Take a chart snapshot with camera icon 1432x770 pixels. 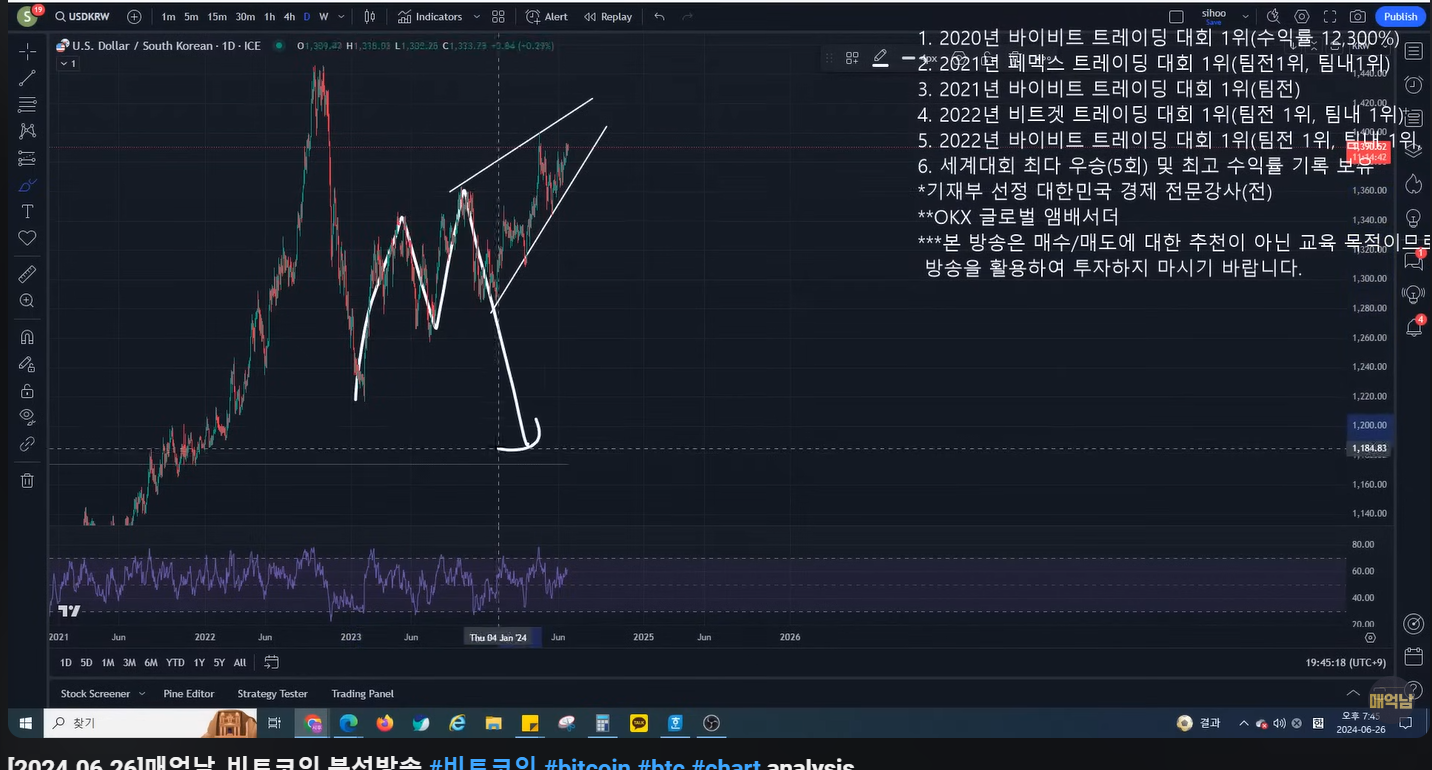(x=1357, y=16)
